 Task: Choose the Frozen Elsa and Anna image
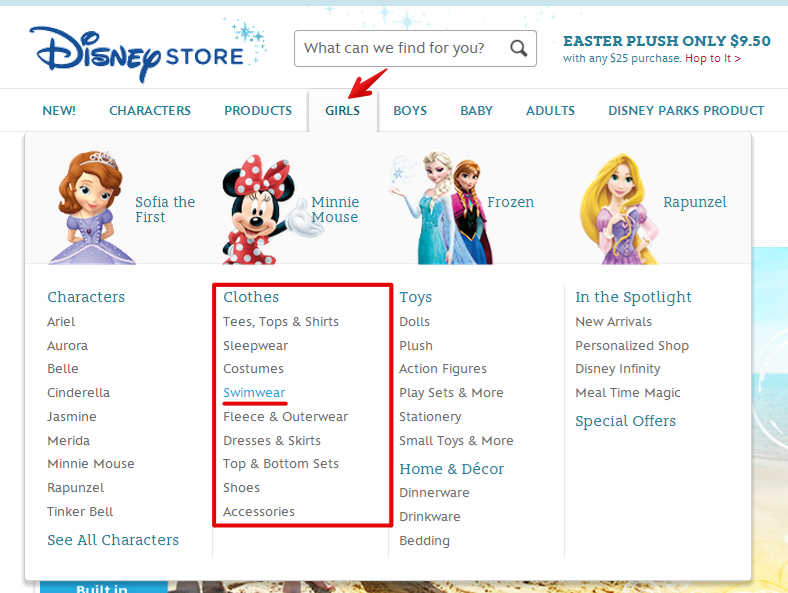tap(438, 207)
